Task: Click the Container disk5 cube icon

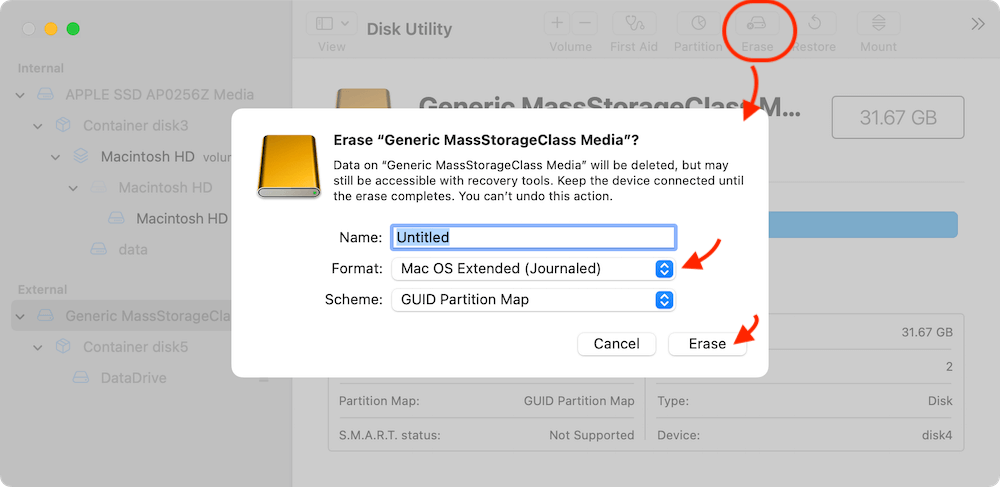Action: [x=62, y=347]
